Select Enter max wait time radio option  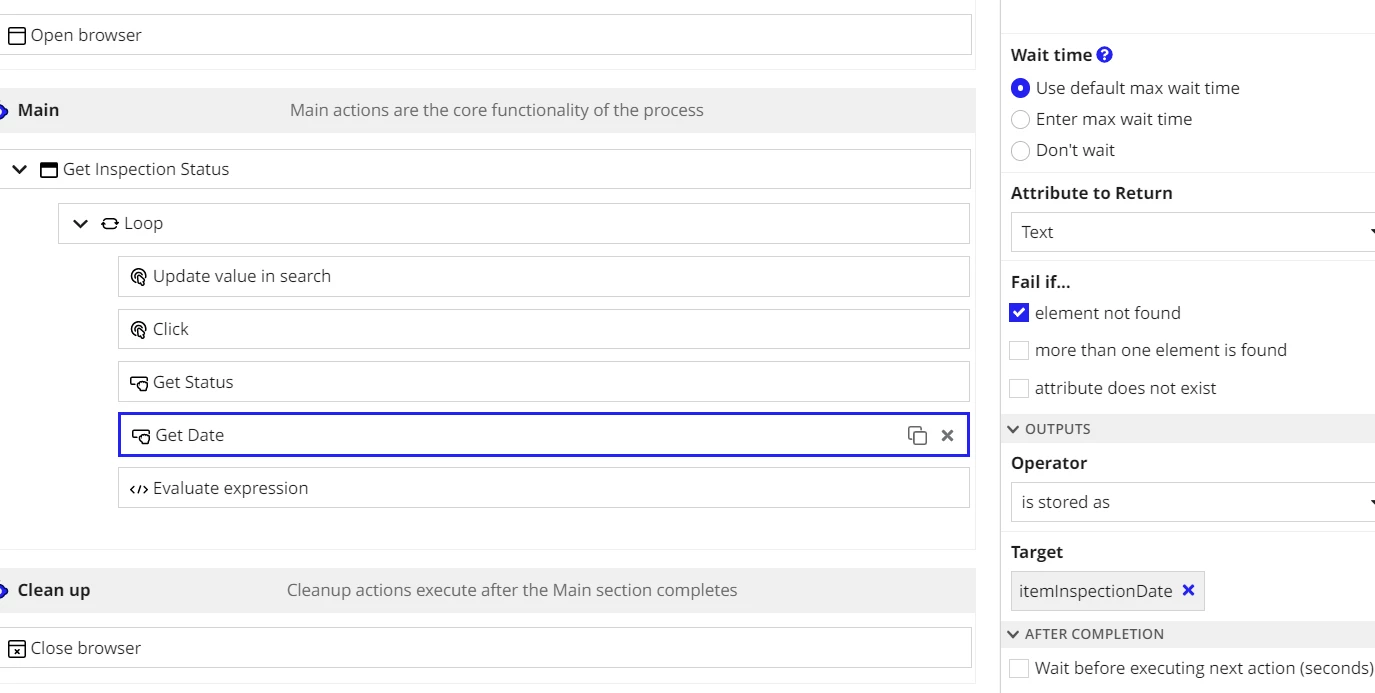1020,120
